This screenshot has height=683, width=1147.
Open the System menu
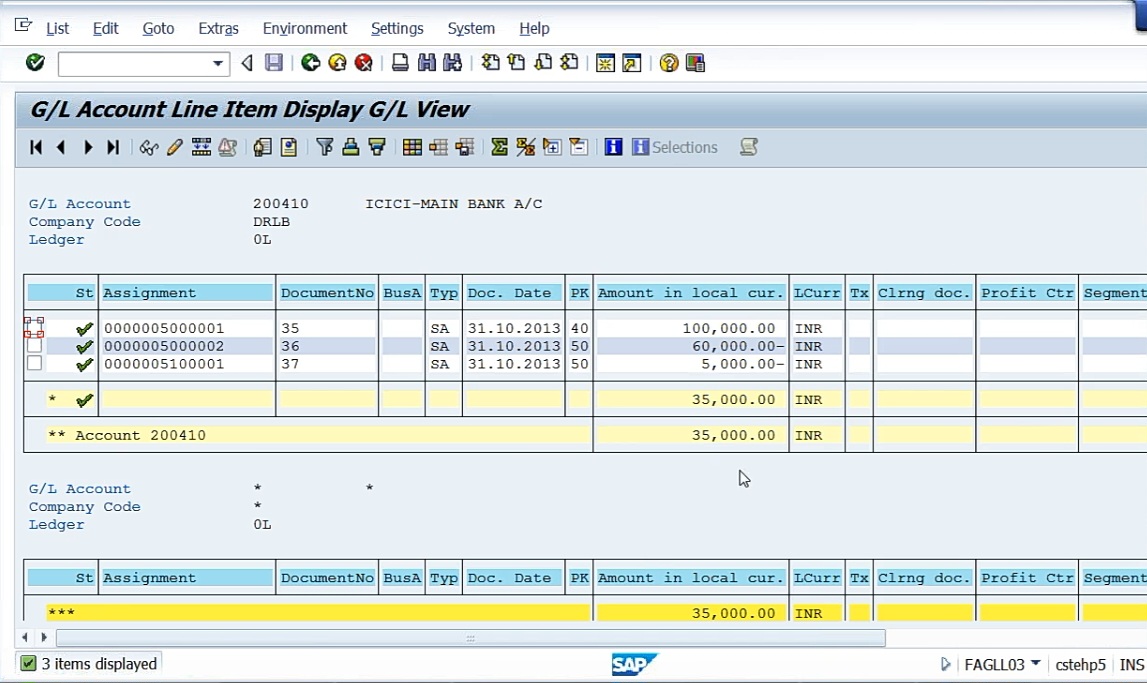(471, 29)
